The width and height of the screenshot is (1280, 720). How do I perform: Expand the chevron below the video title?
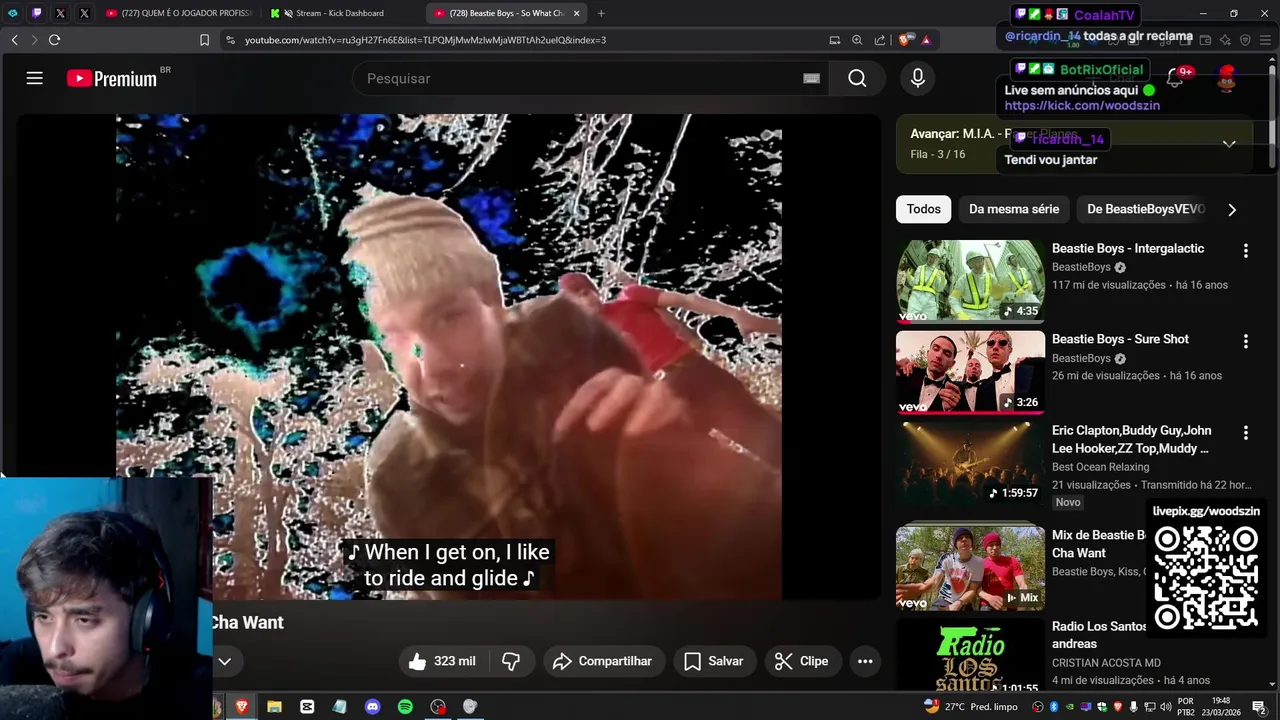pyautogui.click(x=225, y=661)
